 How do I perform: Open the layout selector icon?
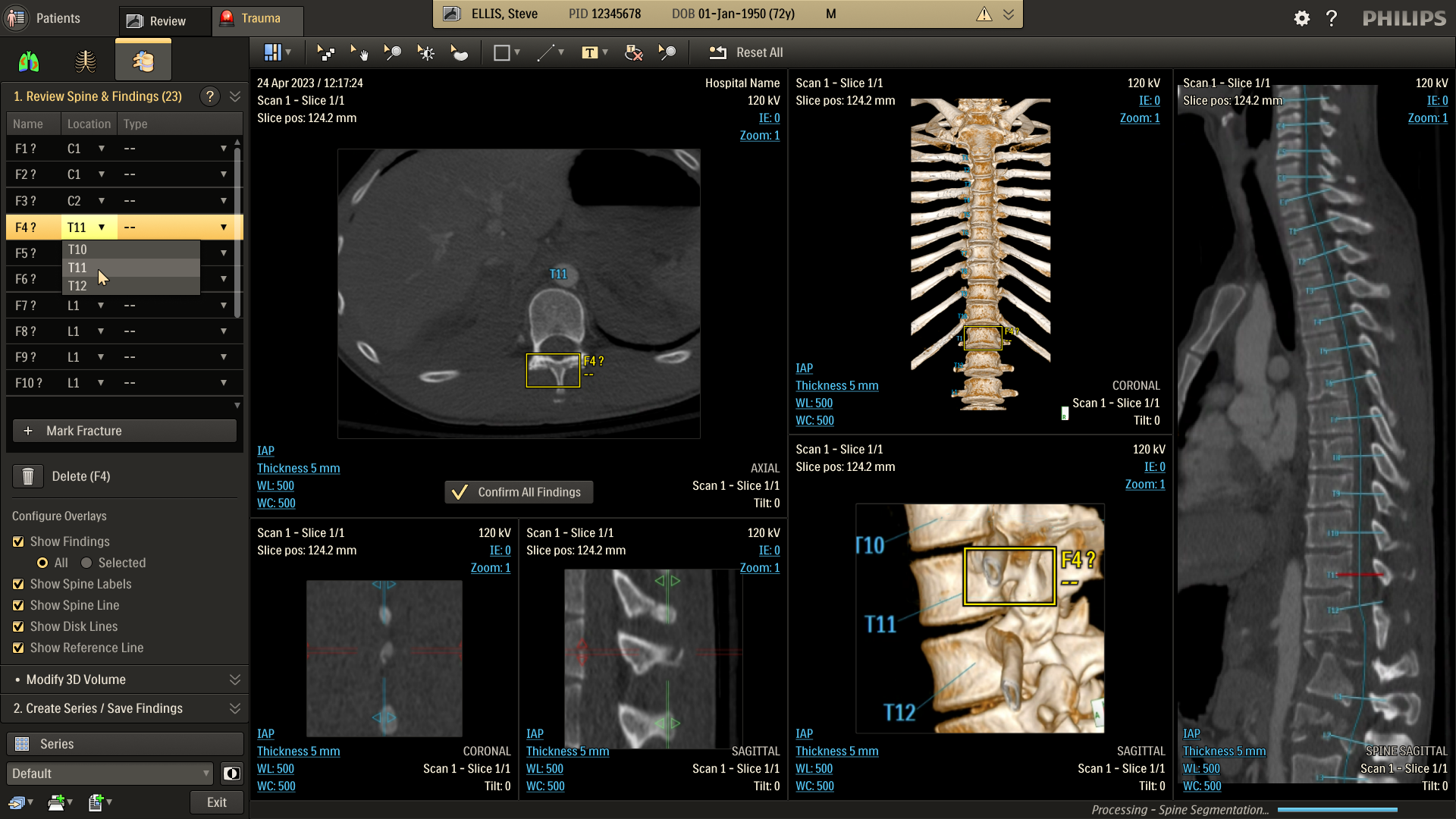pyautogui.click(x=272, y=52)
